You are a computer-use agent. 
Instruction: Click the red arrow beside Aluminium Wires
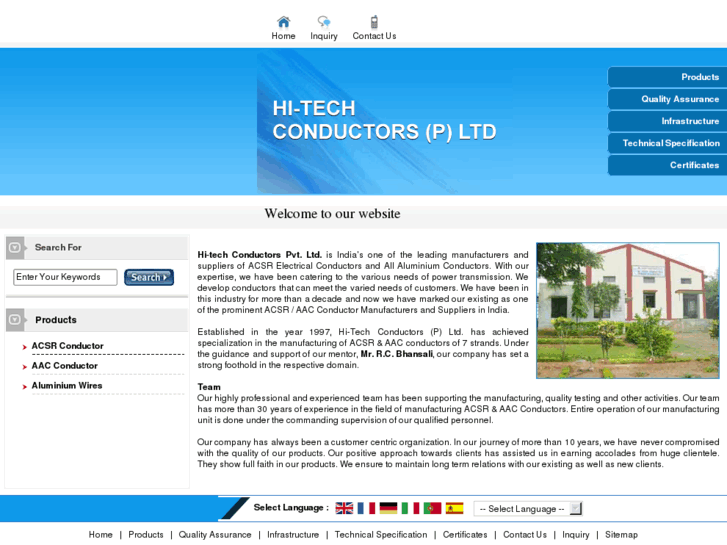pos(25,387)
